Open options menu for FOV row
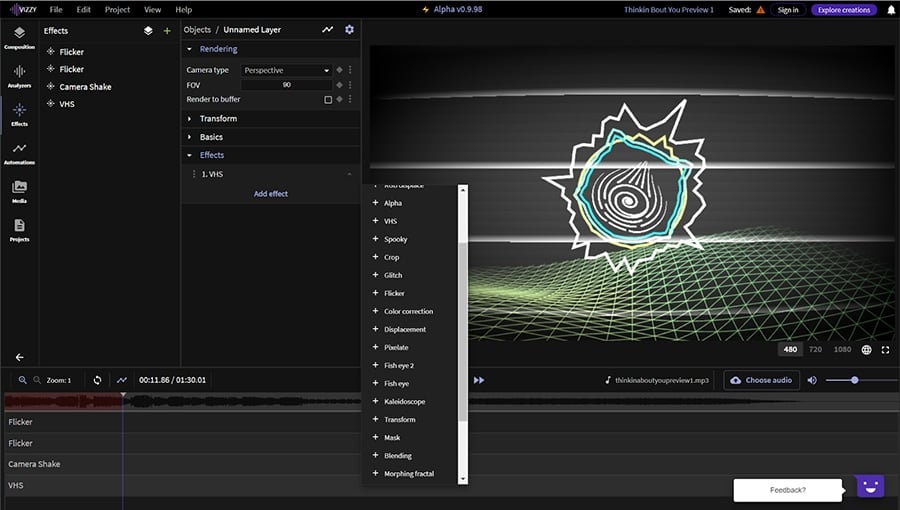 [350, 84]
